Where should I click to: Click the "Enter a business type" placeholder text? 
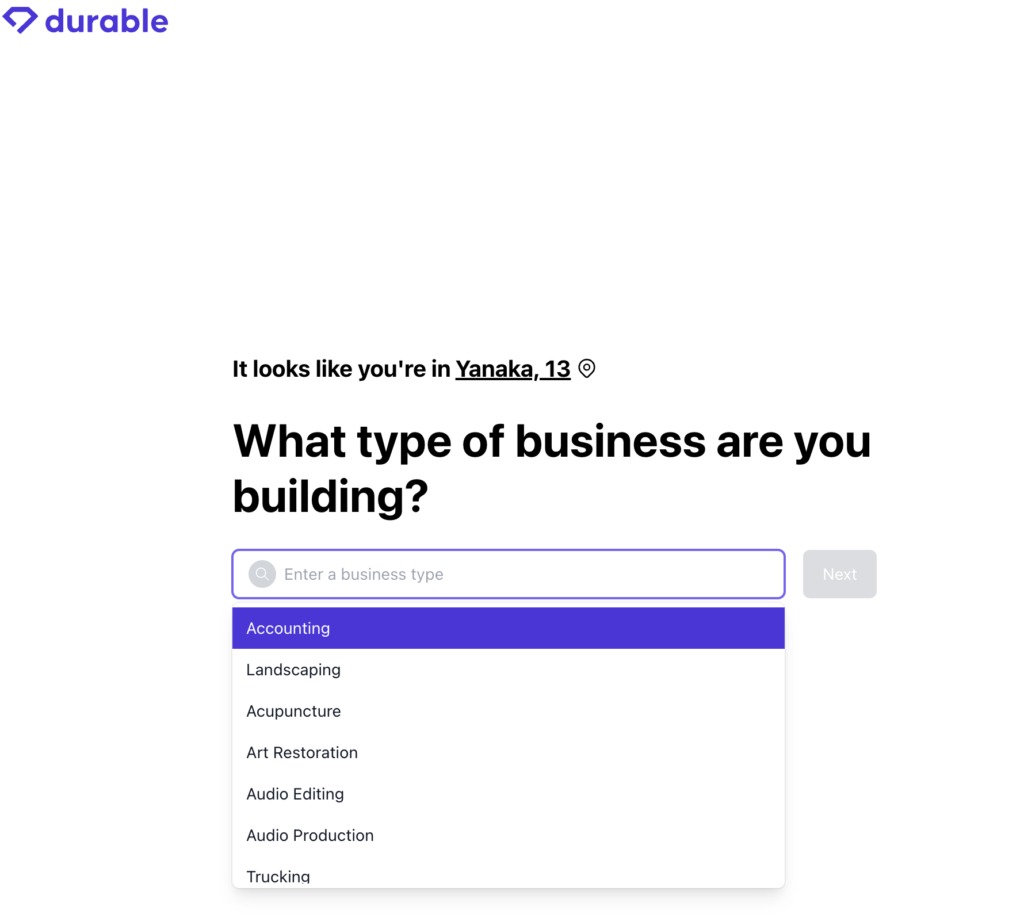coord(364,574)
